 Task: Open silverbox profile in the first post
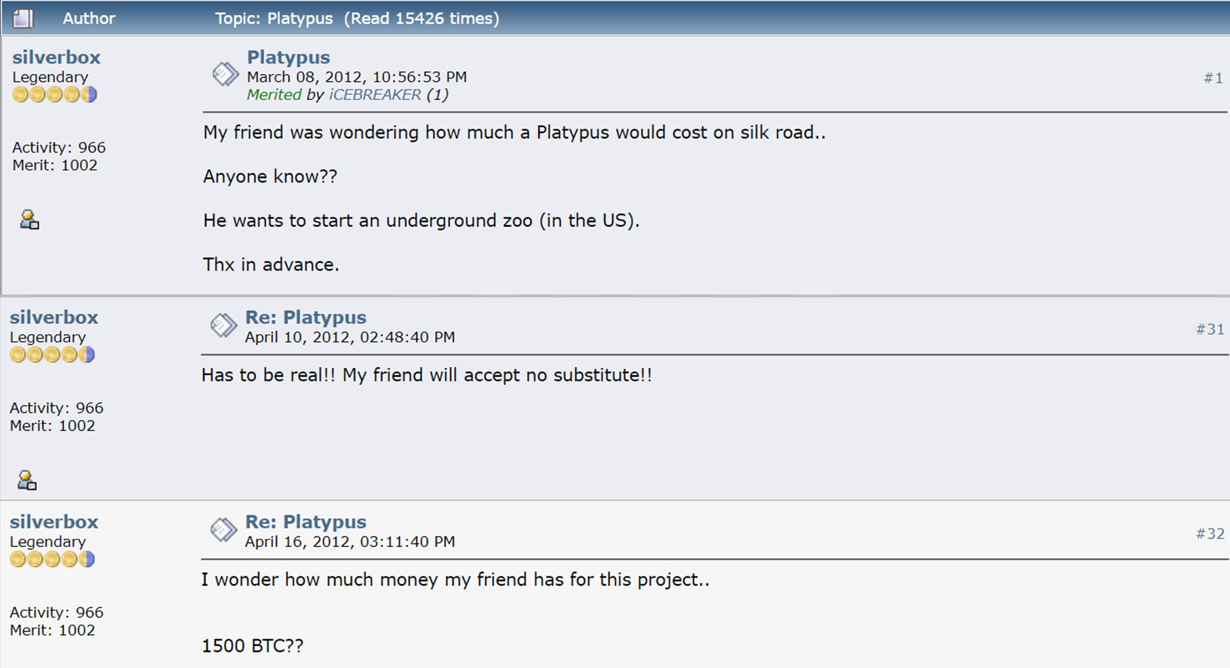pyautogui.click(x=56, y=57)
